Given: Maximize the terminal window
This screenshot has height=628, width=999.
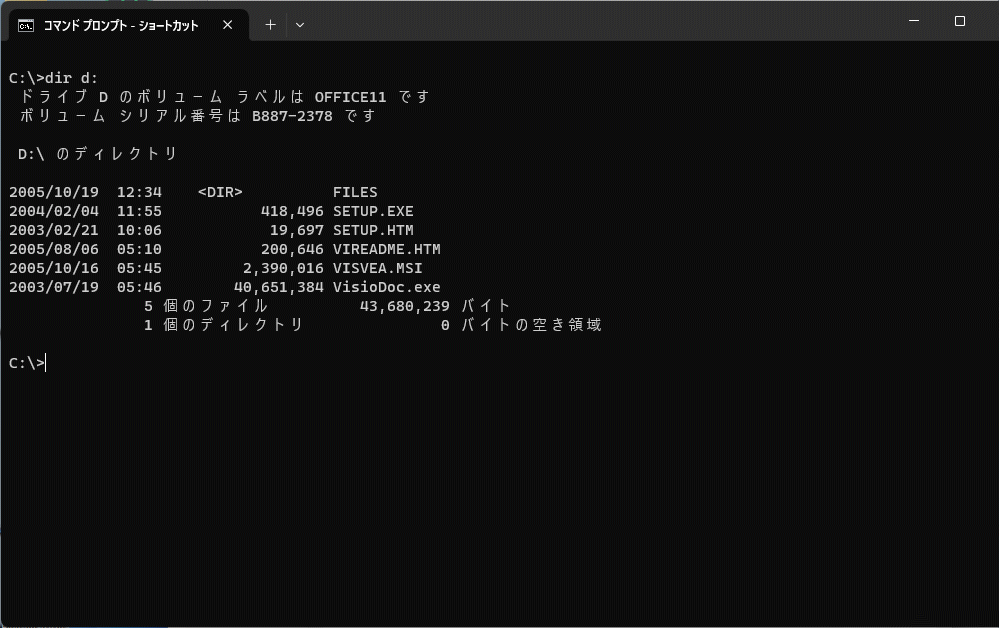Looking at the screenshot, I should [959, 21].
